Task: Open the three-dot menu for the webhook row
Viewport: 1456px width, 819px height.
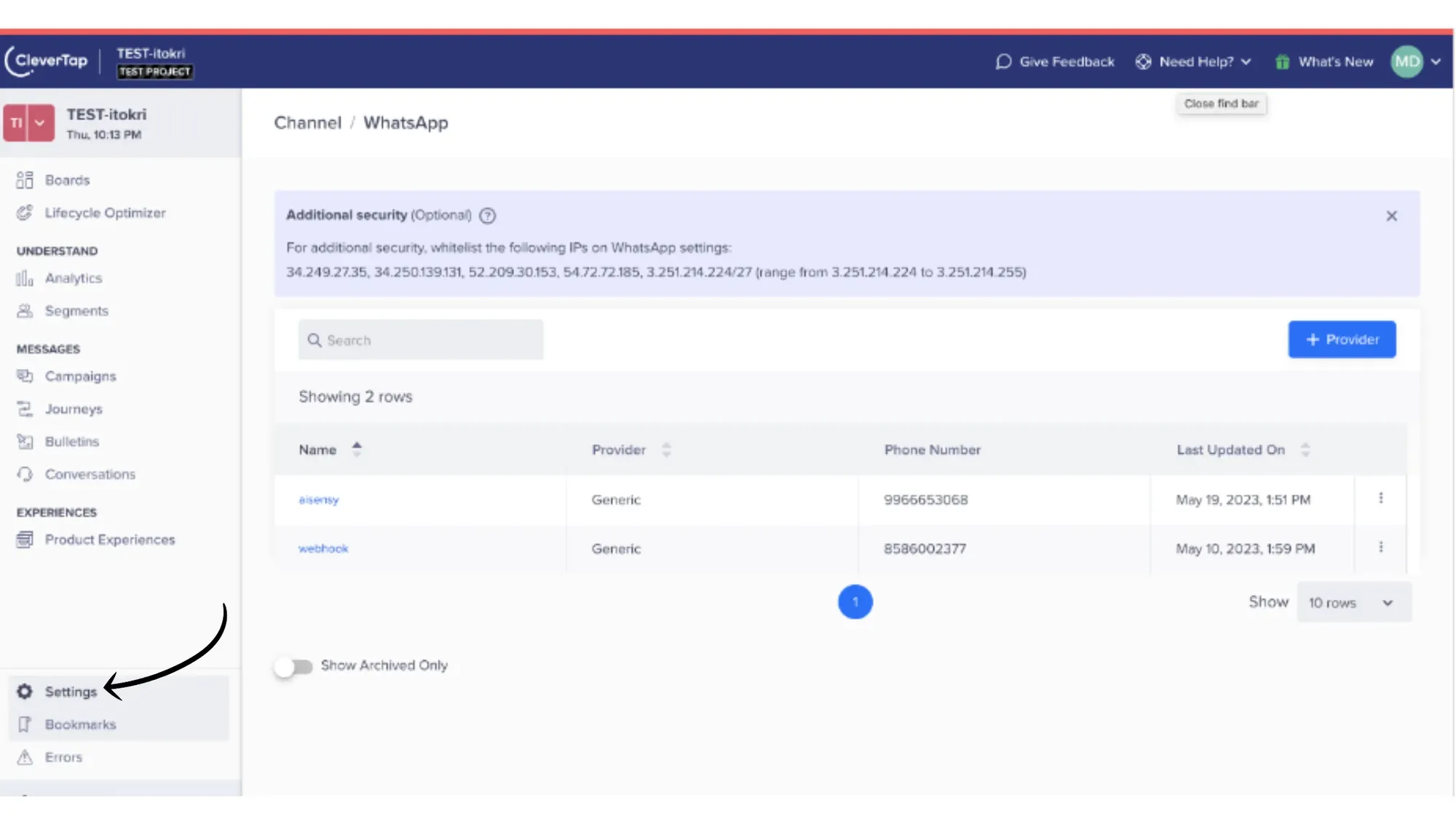Action: (x=1380, y=547)
